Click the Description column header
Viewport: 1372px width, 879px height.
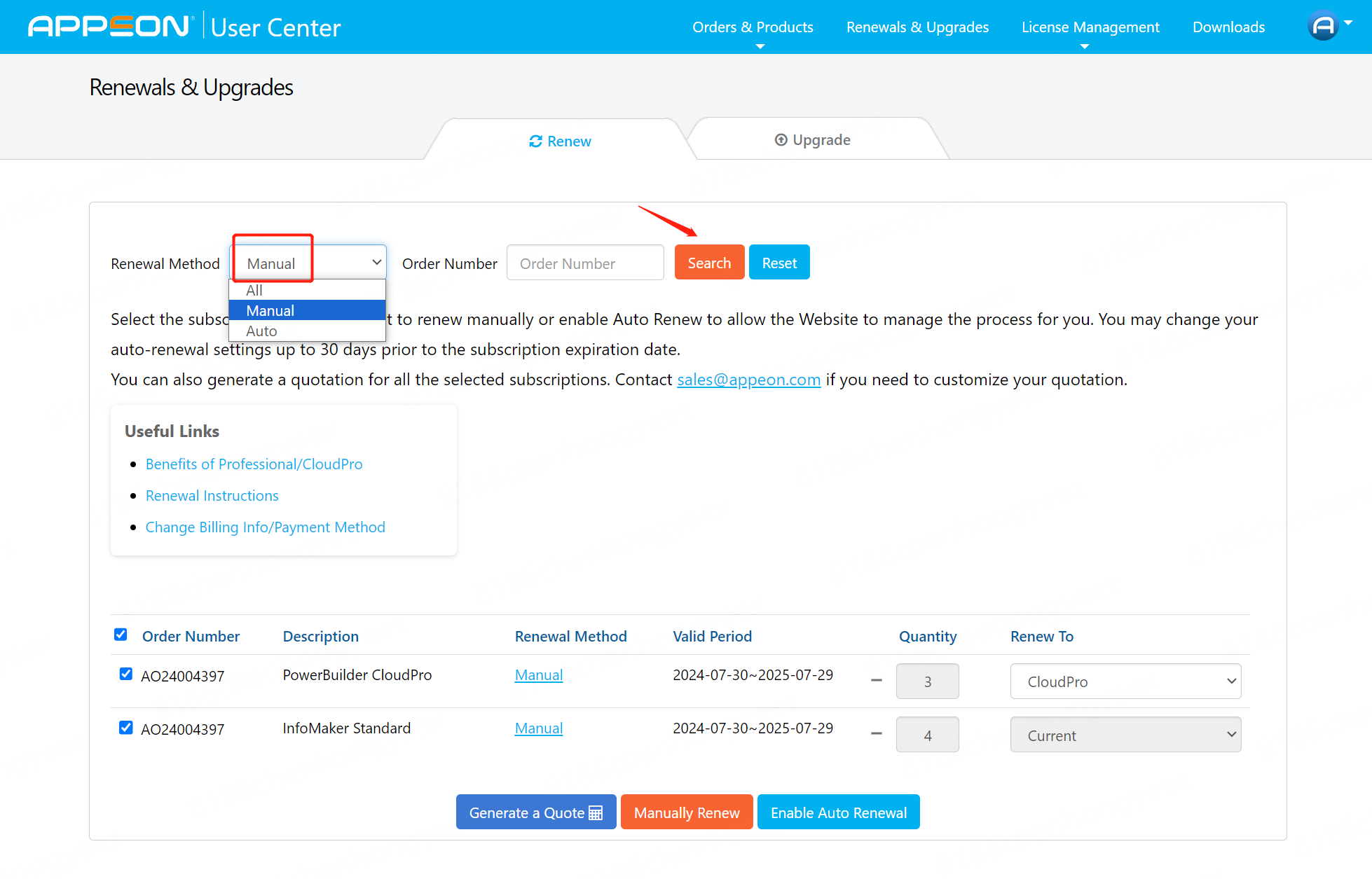(x=320, y=636)
